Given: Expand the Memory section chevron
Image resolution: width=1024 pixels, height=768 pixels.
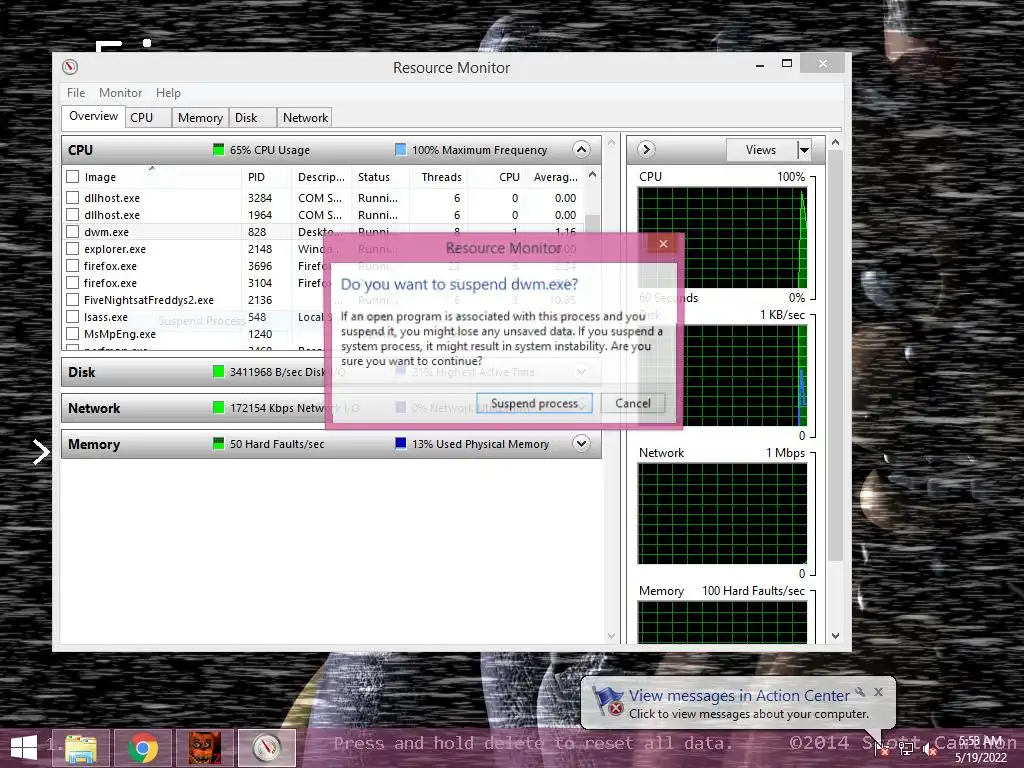Looking at the screenshot, I should 581,443.
